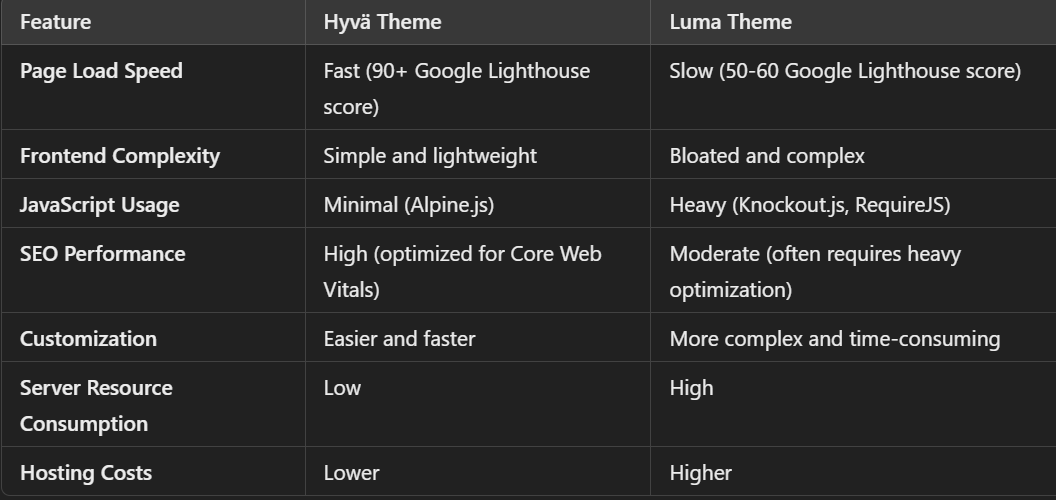
Task: Select the Frontend Complexity row label
Action: [x=119, y=156]
